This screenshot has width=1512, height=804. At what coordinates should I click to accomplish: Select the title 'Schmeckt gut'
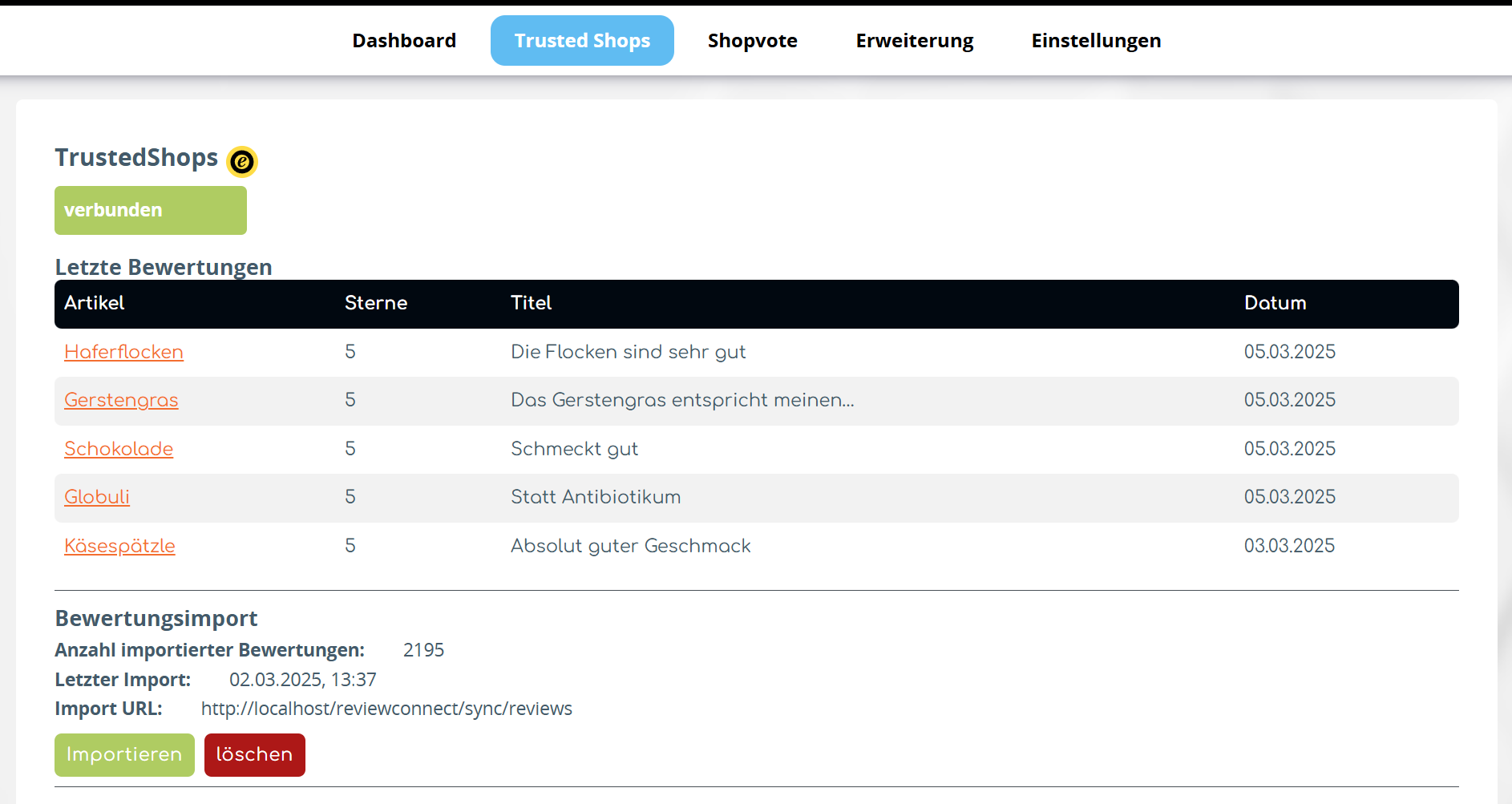pos(575,449)
